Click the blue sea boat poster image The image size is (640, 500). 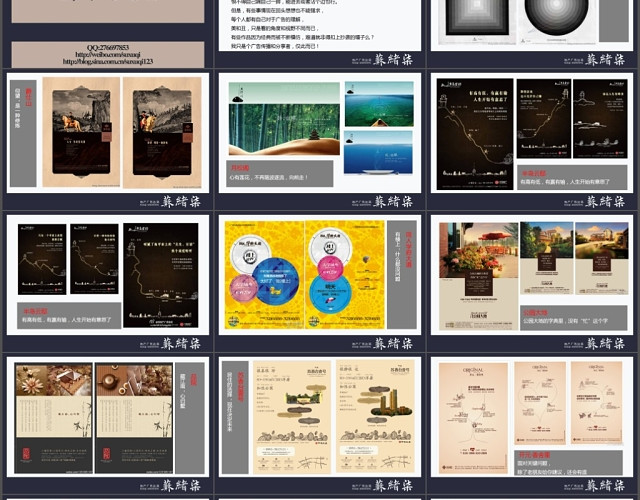(378, 153)
